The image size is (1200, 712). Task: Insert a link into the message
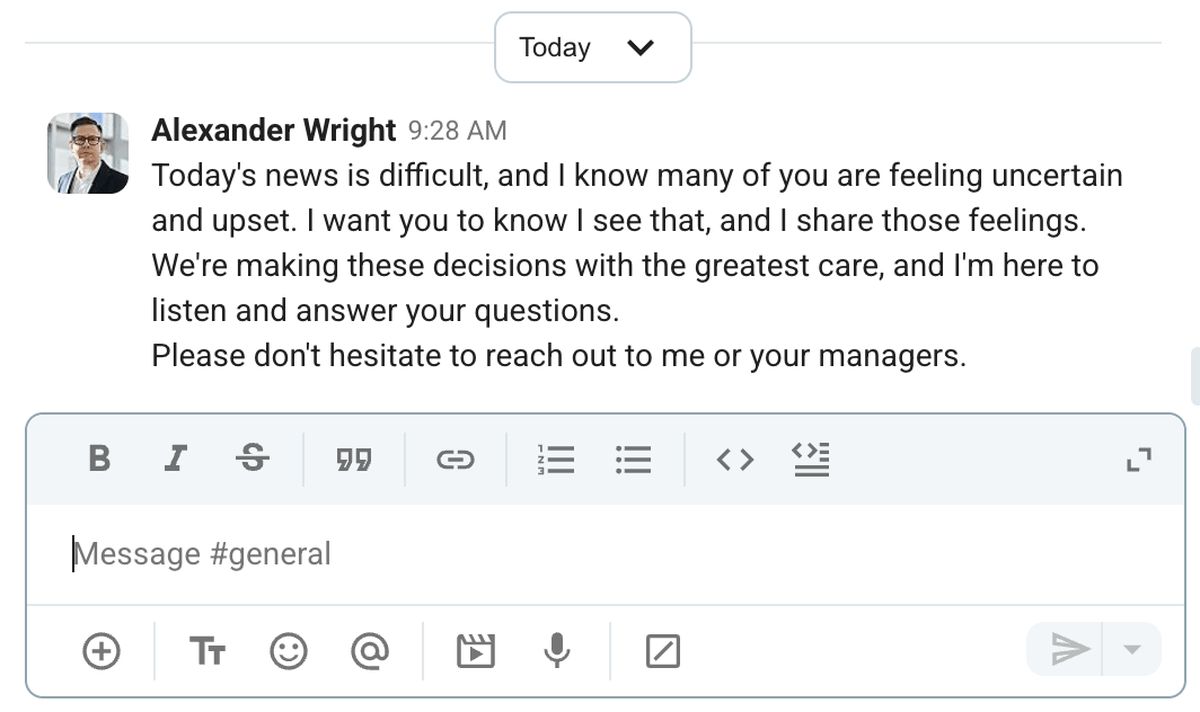(456, 459)
